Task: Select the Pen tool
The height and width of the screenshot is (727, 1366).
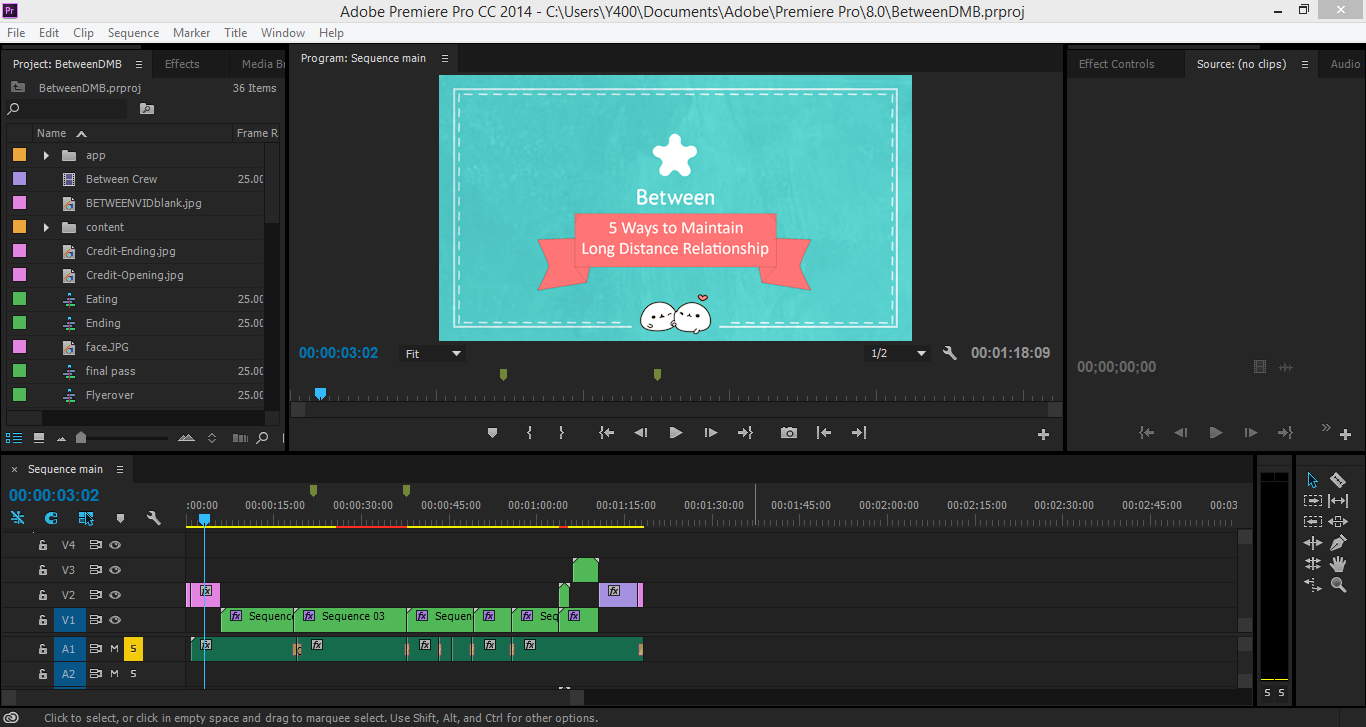Action: pos(1338,543)
